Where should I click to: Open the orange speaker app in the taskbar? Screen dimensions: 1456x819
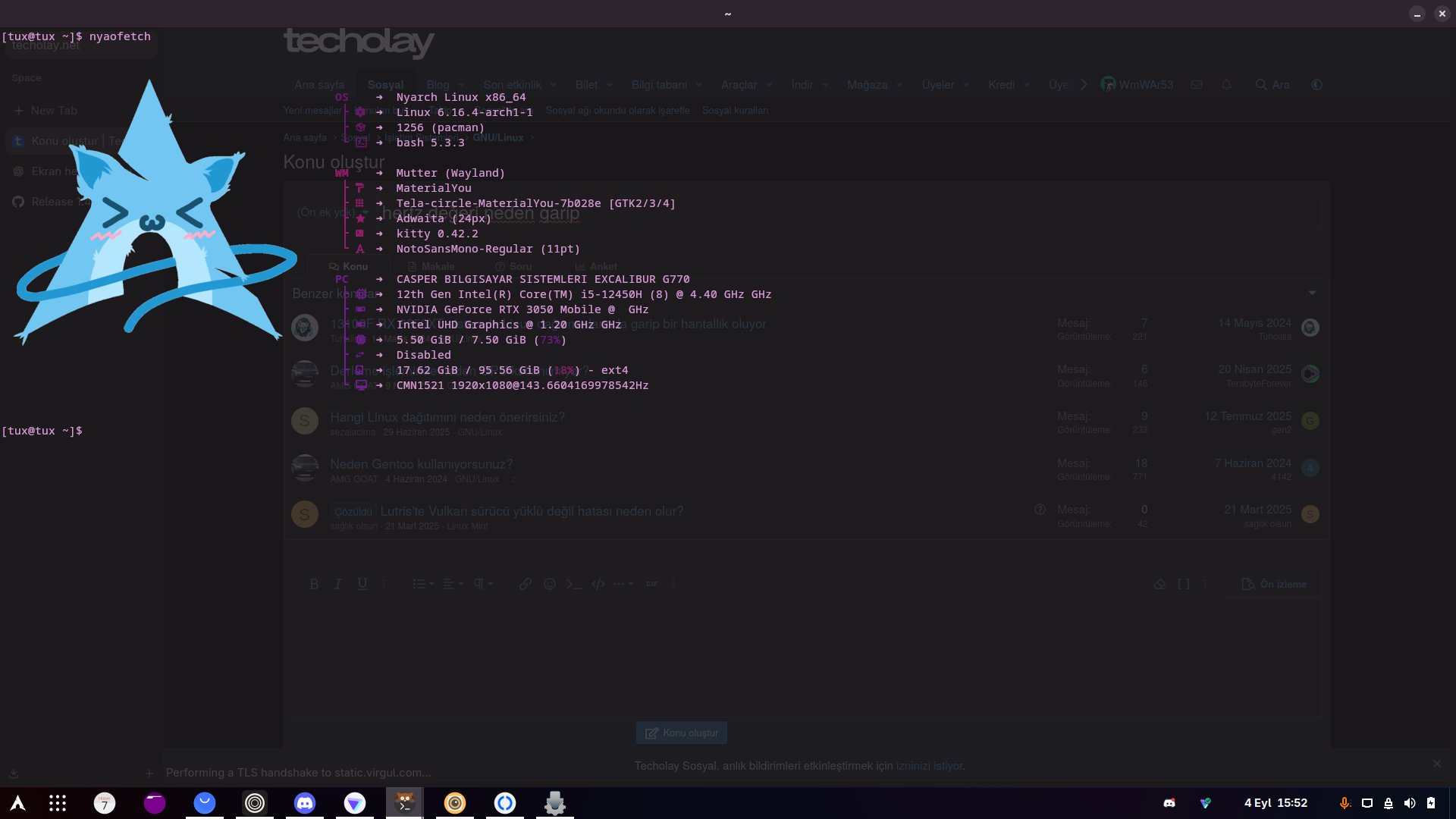[455, 803]
